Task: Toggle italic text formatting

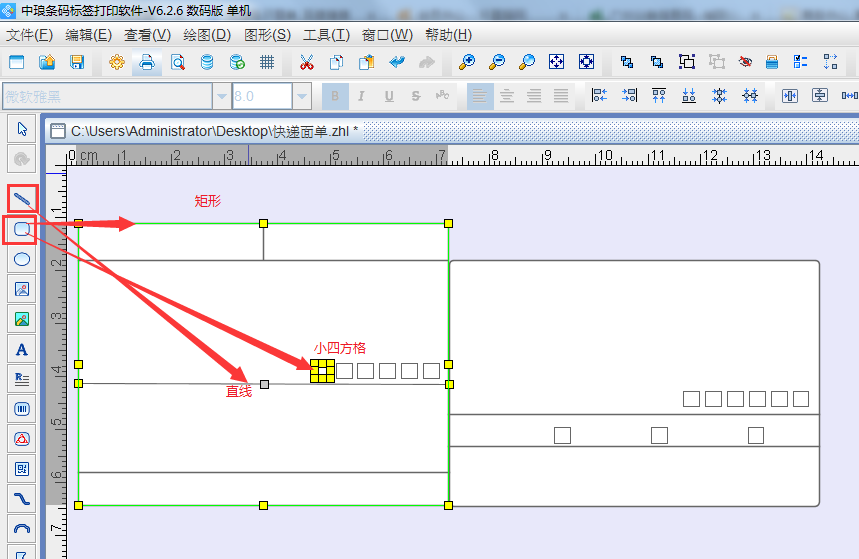Action: 362,96
